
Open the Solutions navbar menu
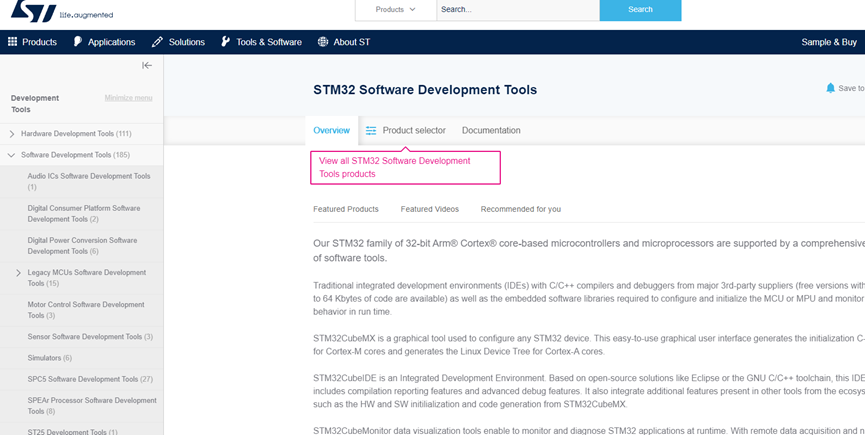(x=186, y=42)
